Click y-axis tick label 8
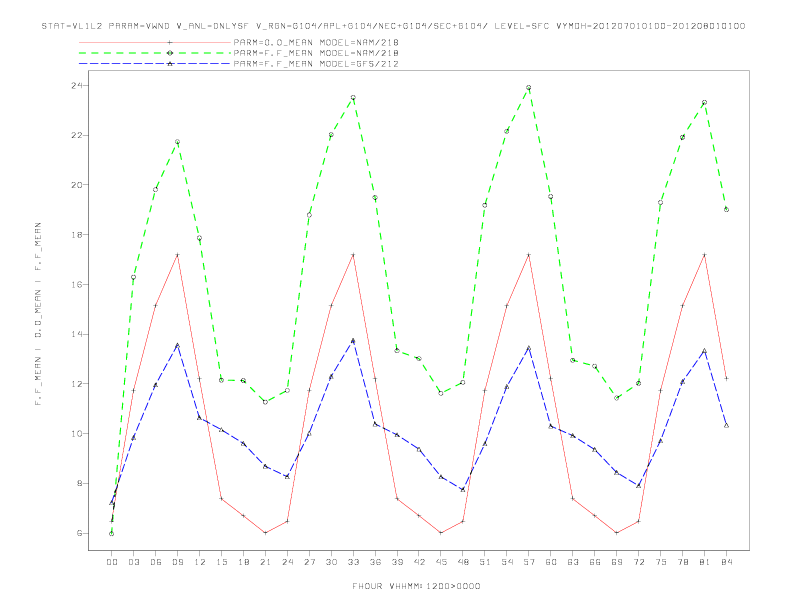The height and width of the screenshot is (612, 792). click(x=80, y=483)
